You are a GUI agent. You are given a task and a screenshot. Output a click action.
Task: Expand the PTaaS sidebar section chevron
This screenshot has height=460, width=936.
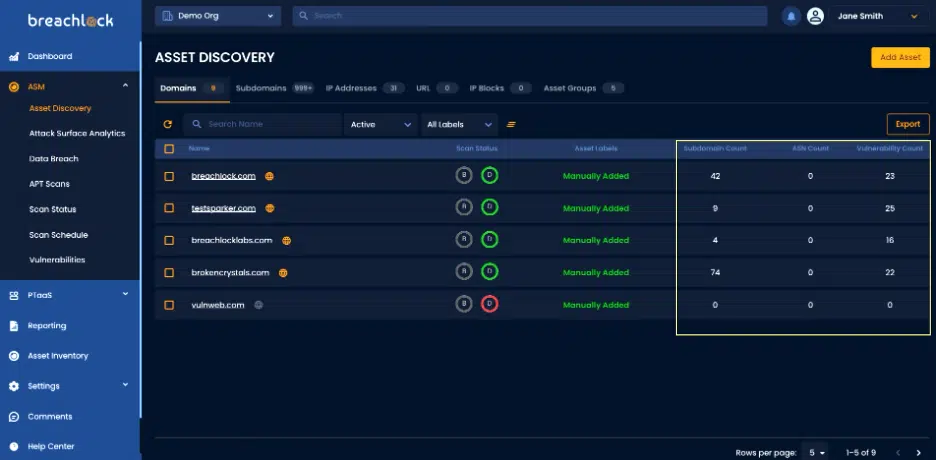pyautogui.click(x=125, y=294)
